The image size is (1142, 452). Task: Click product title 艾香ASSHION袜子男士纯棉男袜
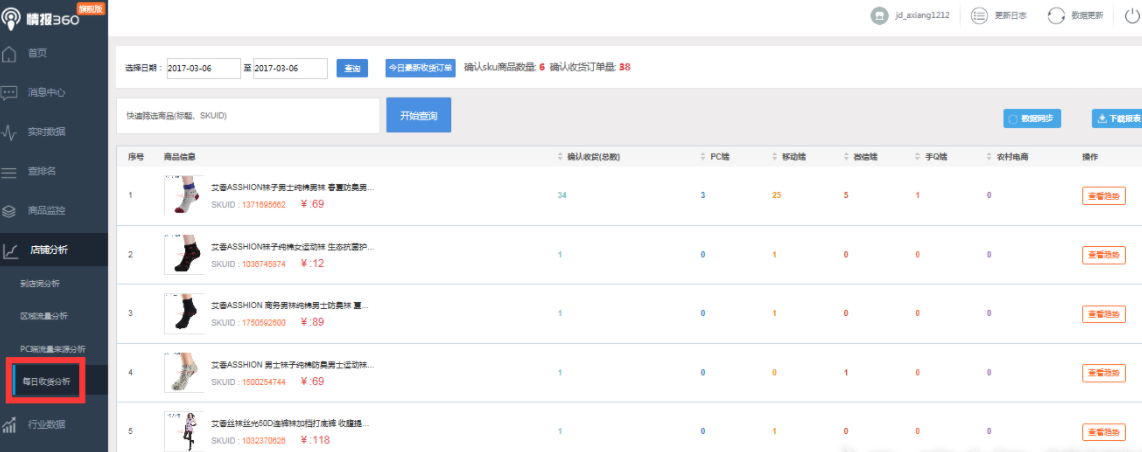293,188
